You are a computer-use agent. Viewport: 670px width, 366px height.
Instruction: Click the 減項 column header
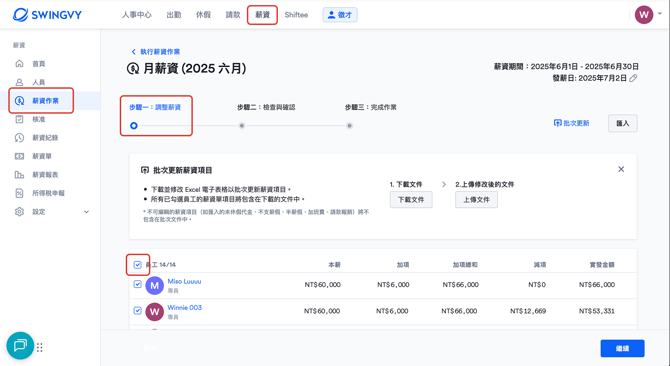pos(540,265)
